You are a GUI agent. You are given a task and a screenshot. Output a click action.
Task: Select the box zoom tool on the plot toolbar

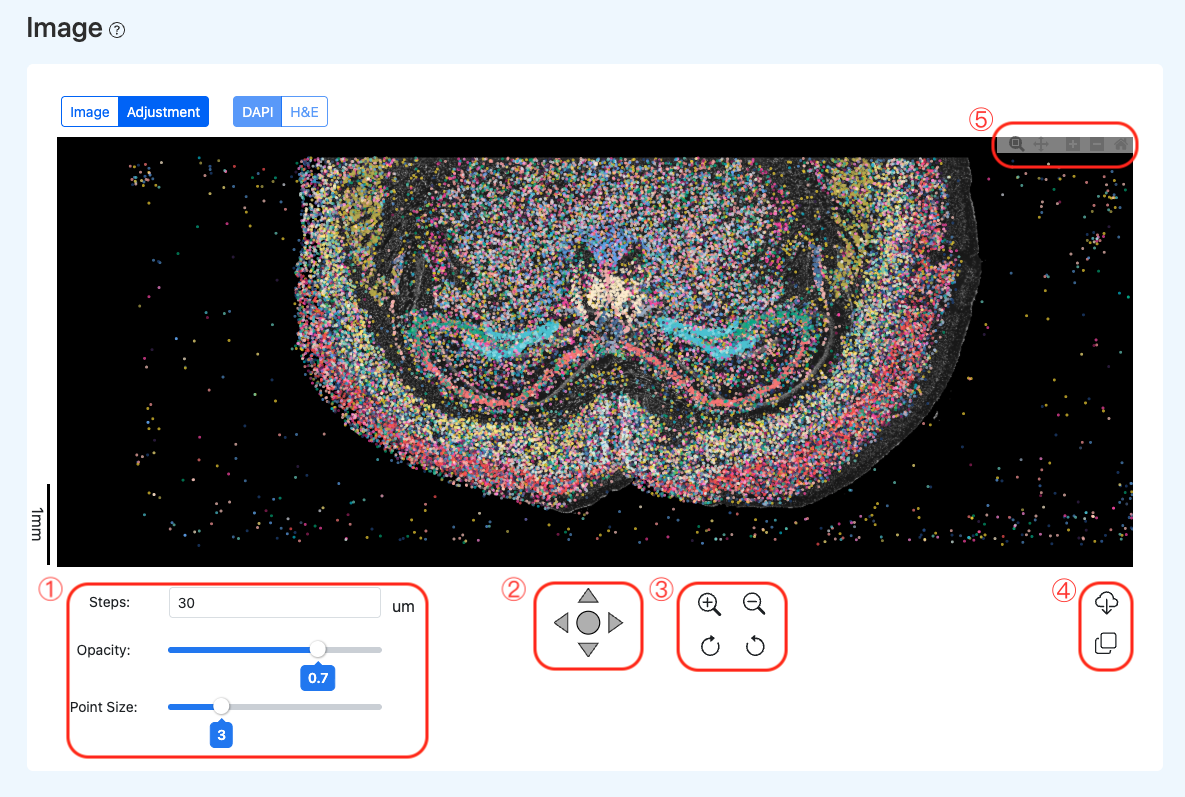tap(1016, 144)
